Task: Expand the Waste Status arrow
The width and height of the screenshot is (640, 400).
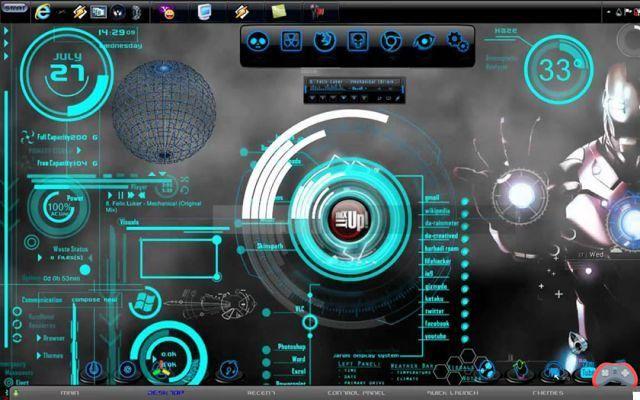Action: coord(40,258)
